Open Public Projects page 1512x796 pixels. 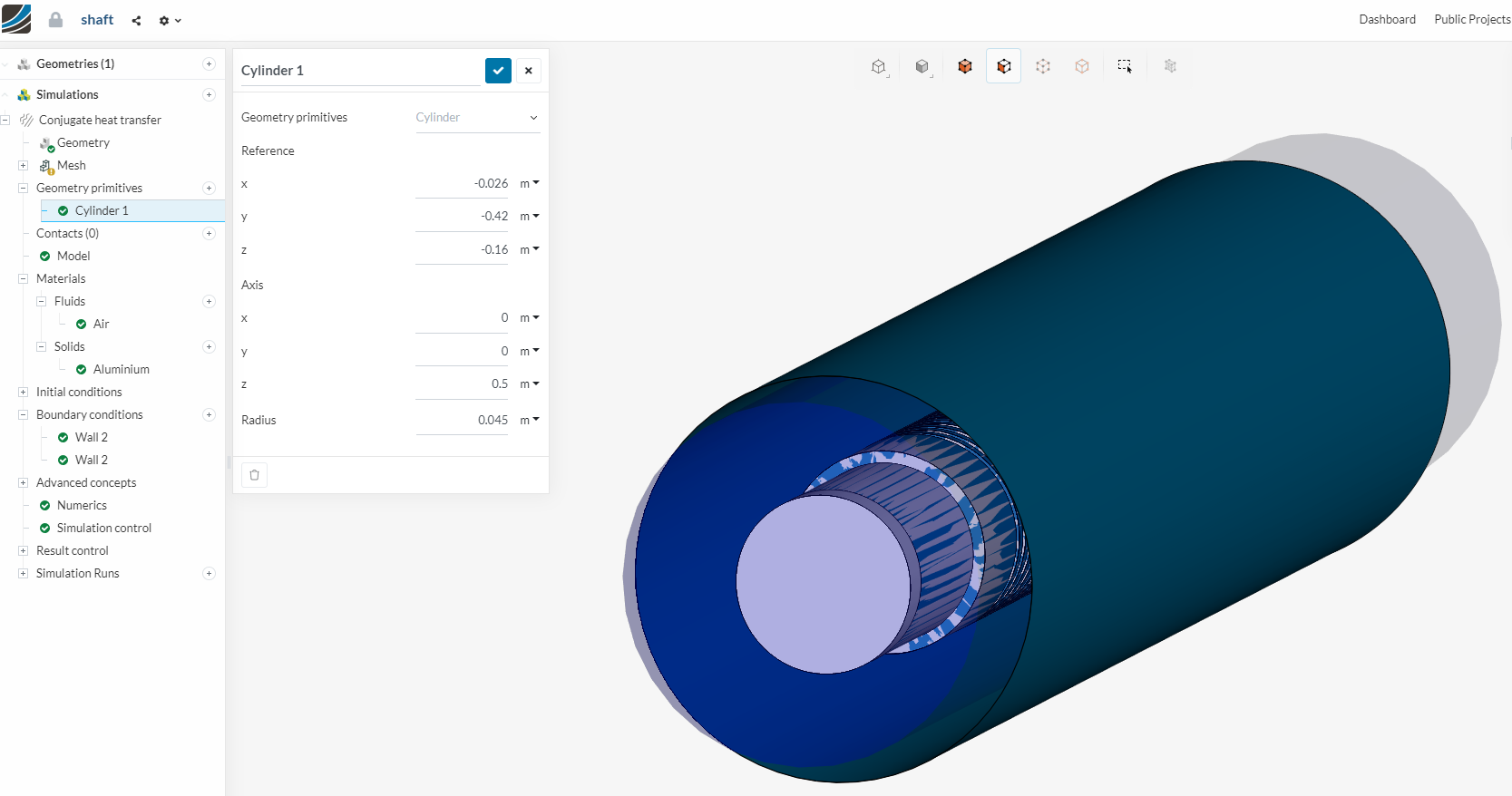(1472, 20)
